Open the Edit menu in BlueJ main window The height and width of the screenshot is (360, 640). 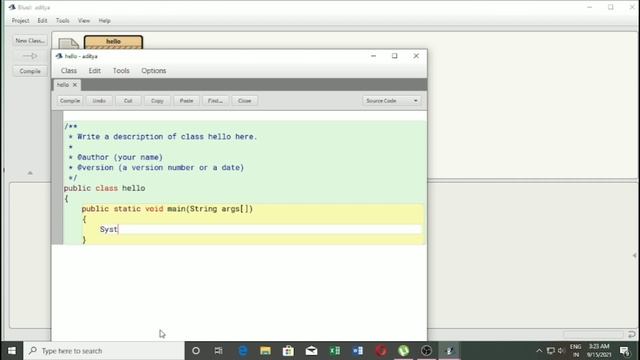pos(42,20)
